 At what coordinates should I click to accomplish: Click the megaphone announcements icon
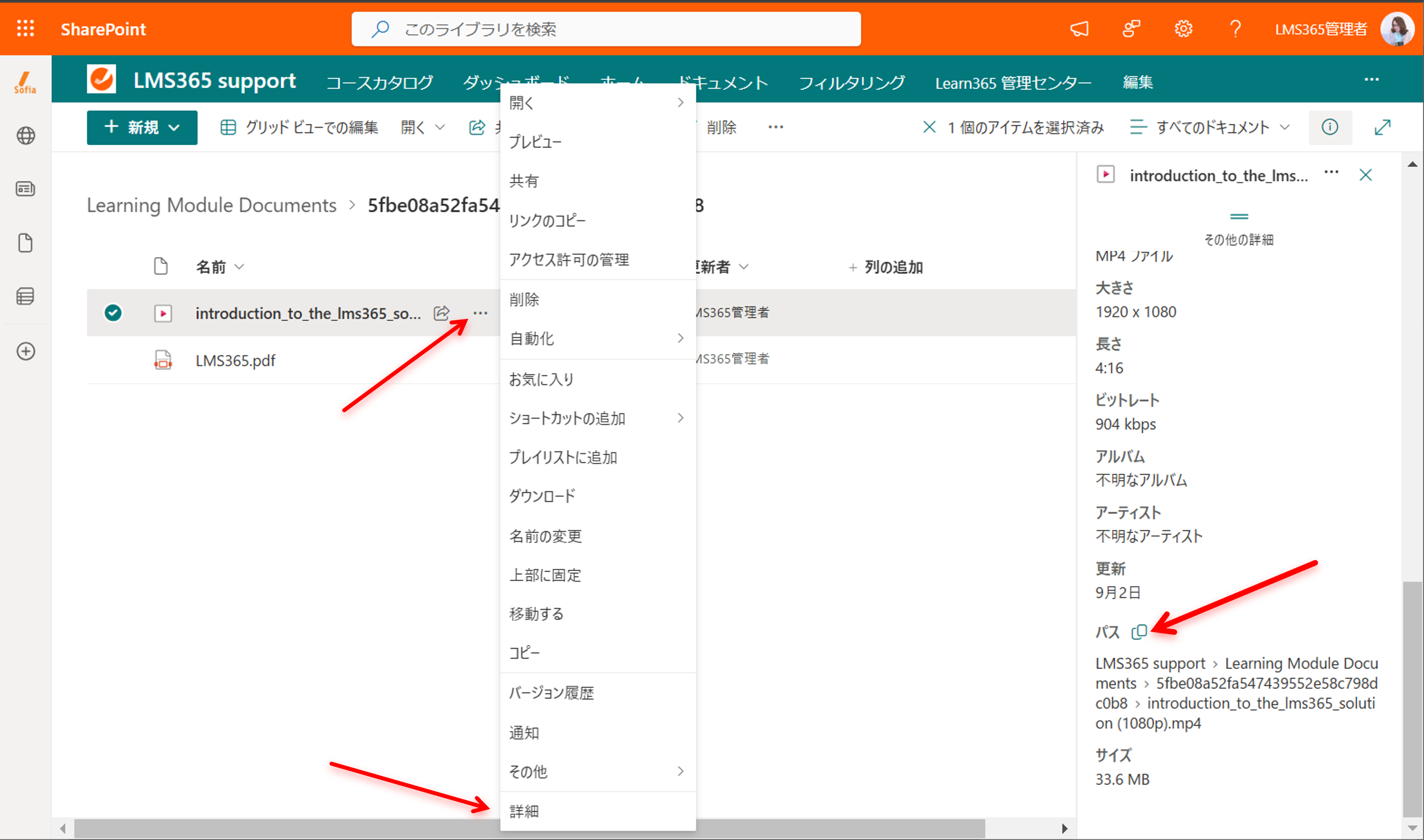(x=1079, y=29)
